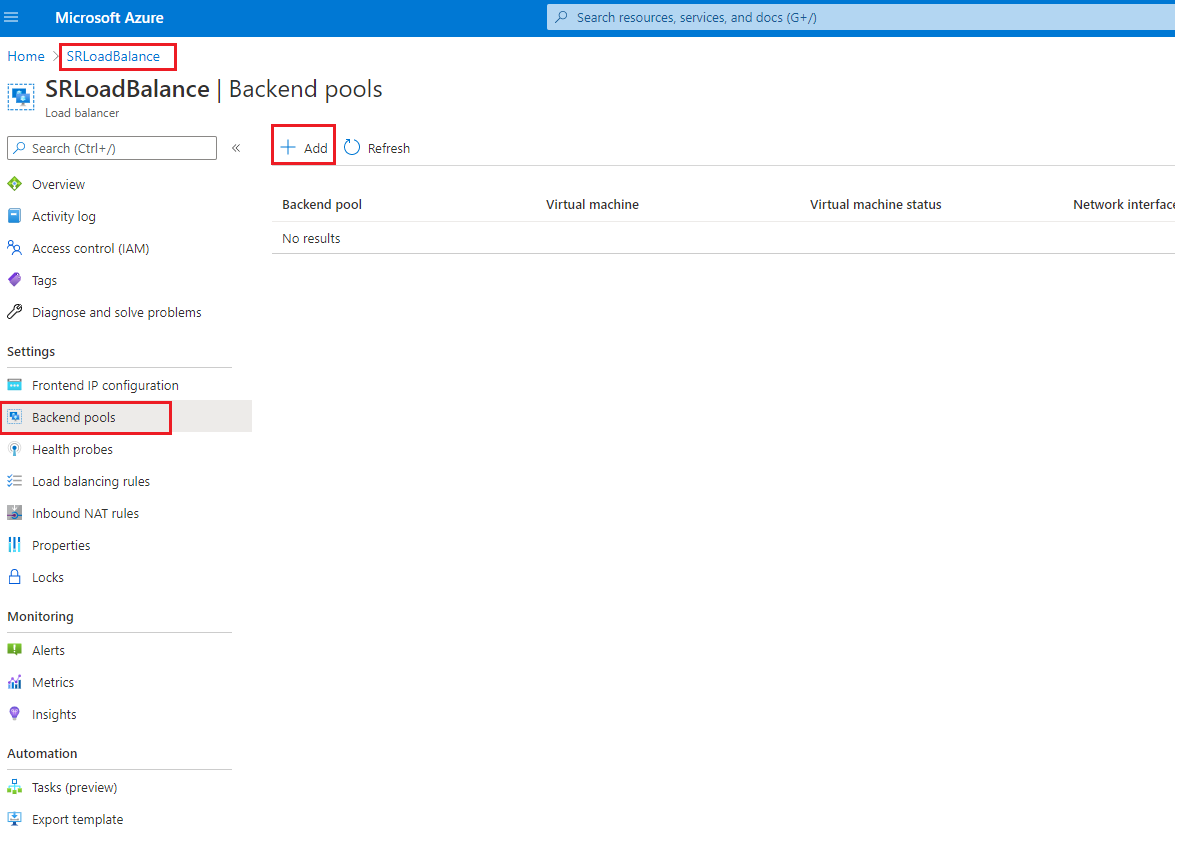This screenshot has height=846, width=1180.
Task: Click the Add button to create a backend pool
Action: (x=303, y=147)
